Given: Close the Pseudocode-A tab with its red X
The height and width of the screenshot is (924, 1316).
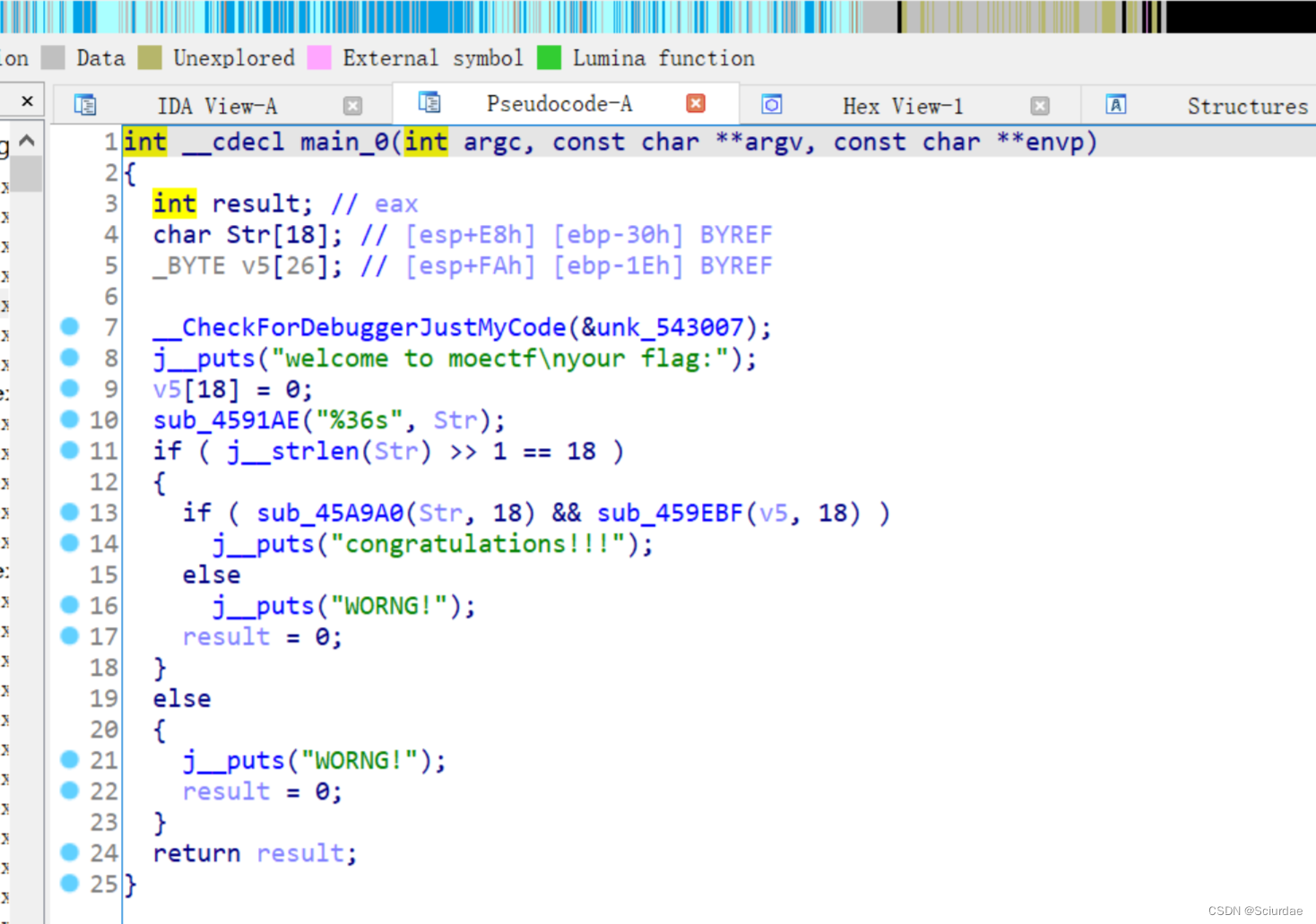Looking at the screenshot, I should tap(696, 103).
